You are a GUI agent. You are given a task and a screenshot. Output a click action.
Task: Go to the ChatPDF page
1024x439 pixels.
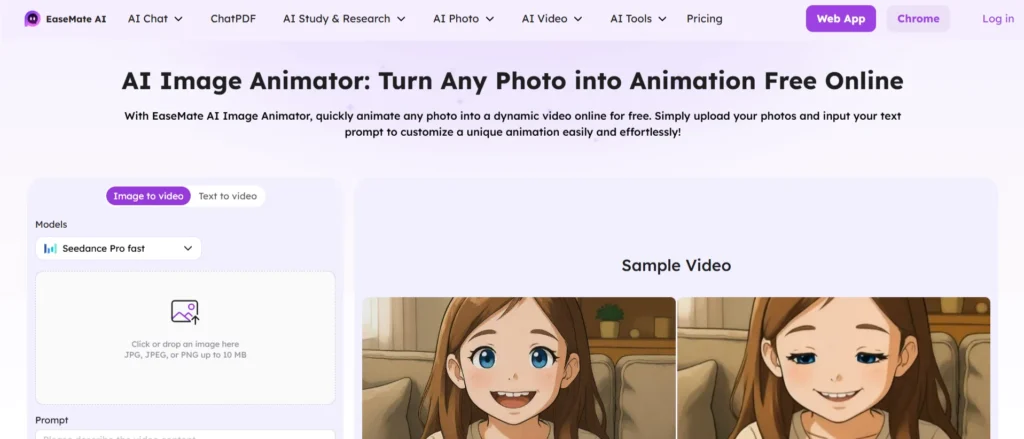[x=233, y=19]
